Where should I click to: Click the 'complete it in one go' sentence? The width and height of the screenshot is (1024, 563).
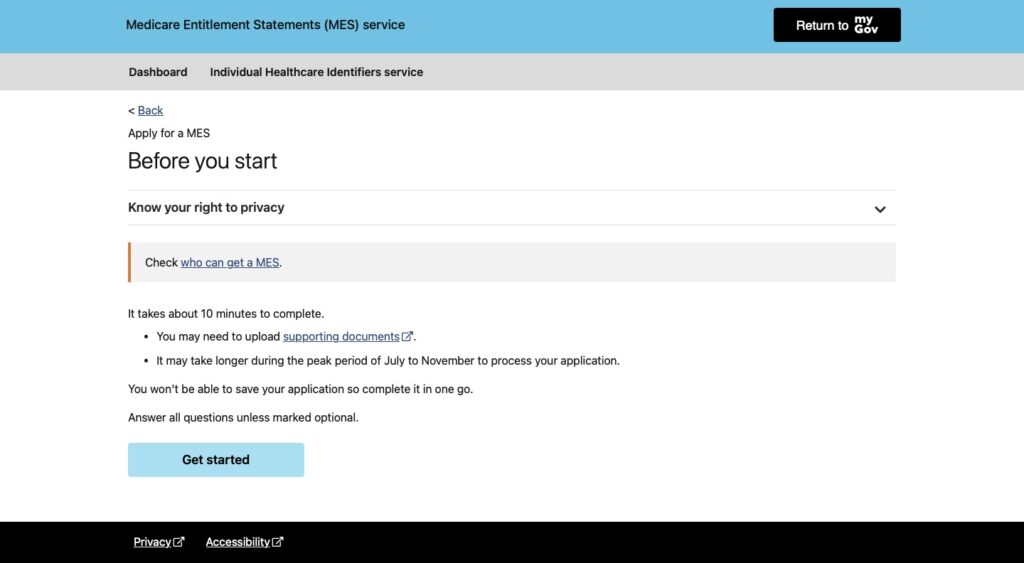click(300, 389)
